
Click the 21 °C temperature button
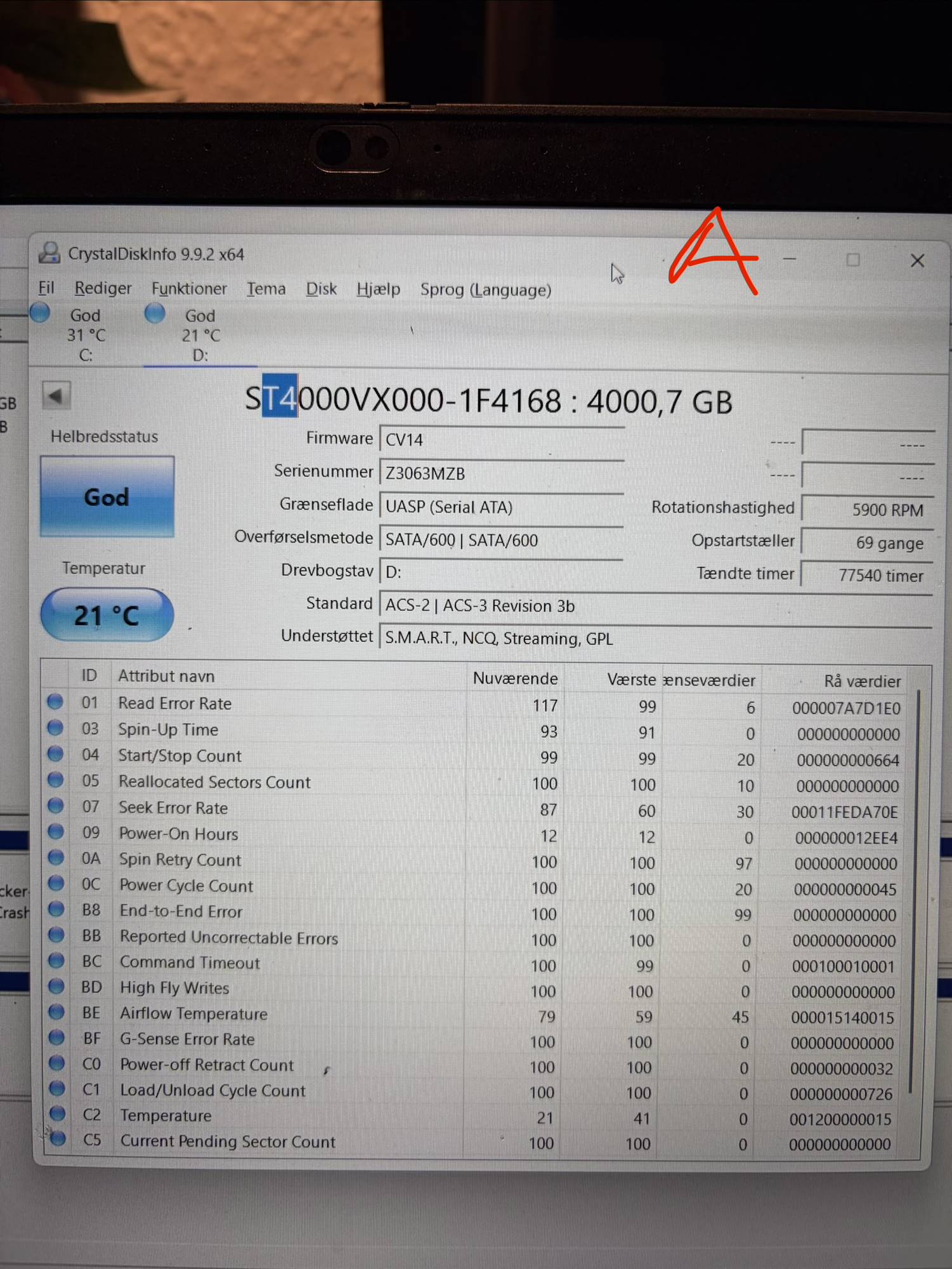click(107, 615)
